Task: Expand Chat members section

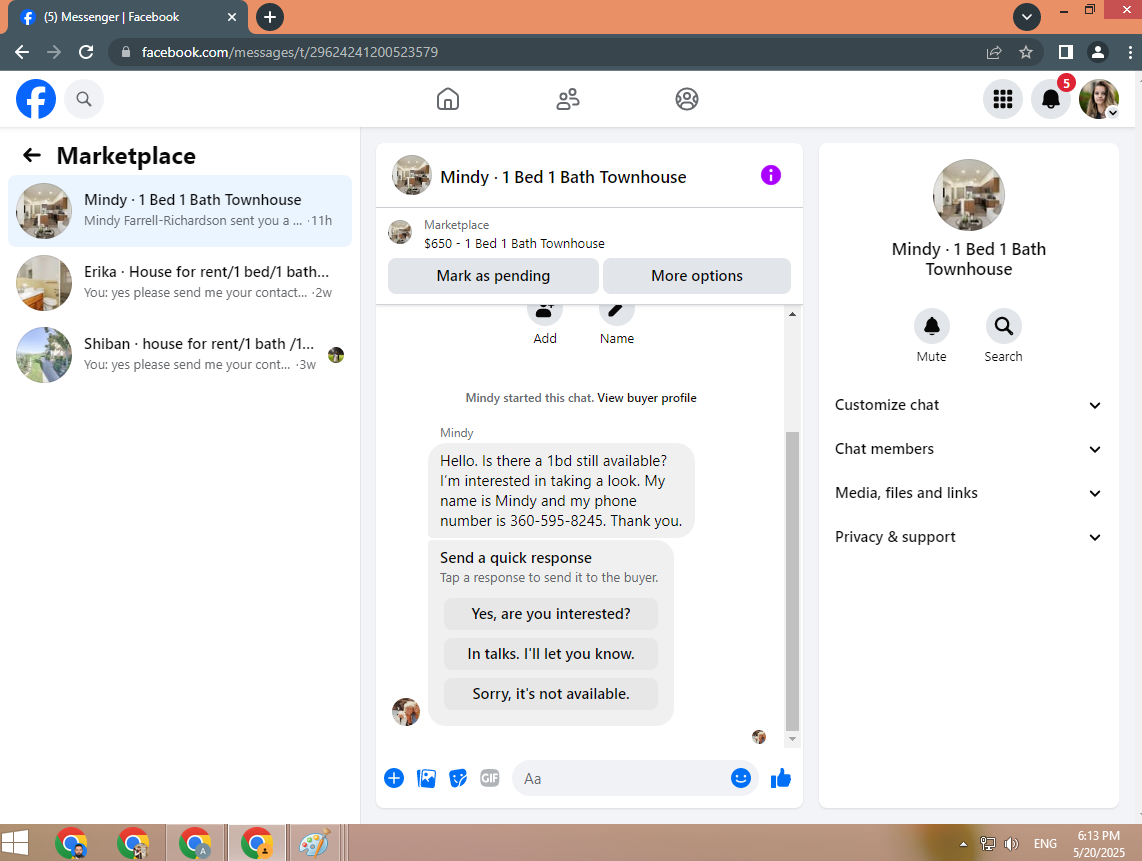Action: click(968, 449)
